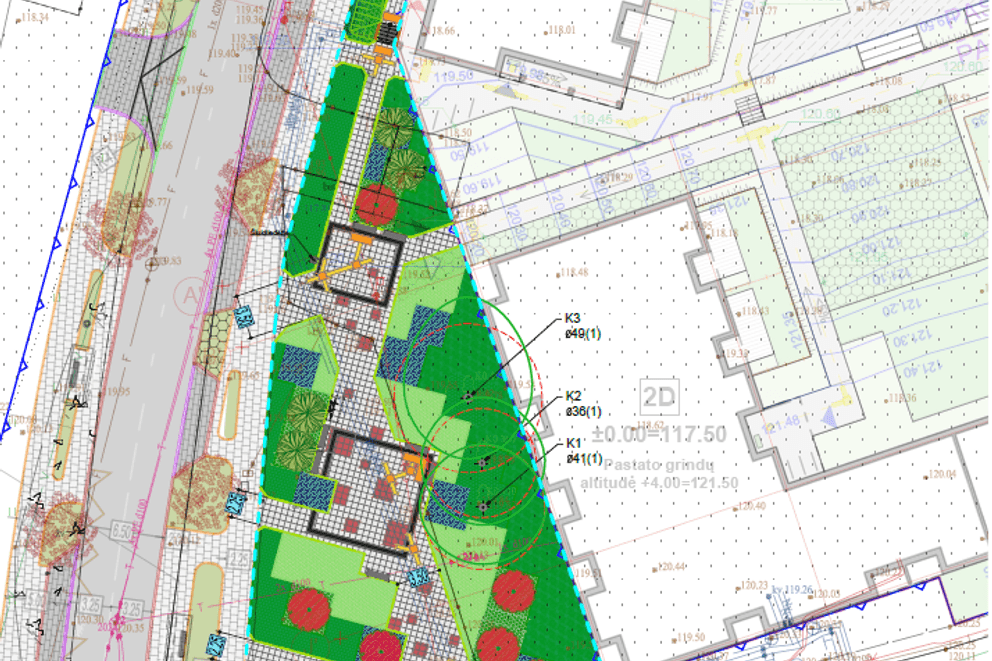Select the 'Pastato grindų altitudė' text
992x661 pixels.
click(x=660, y=474)
